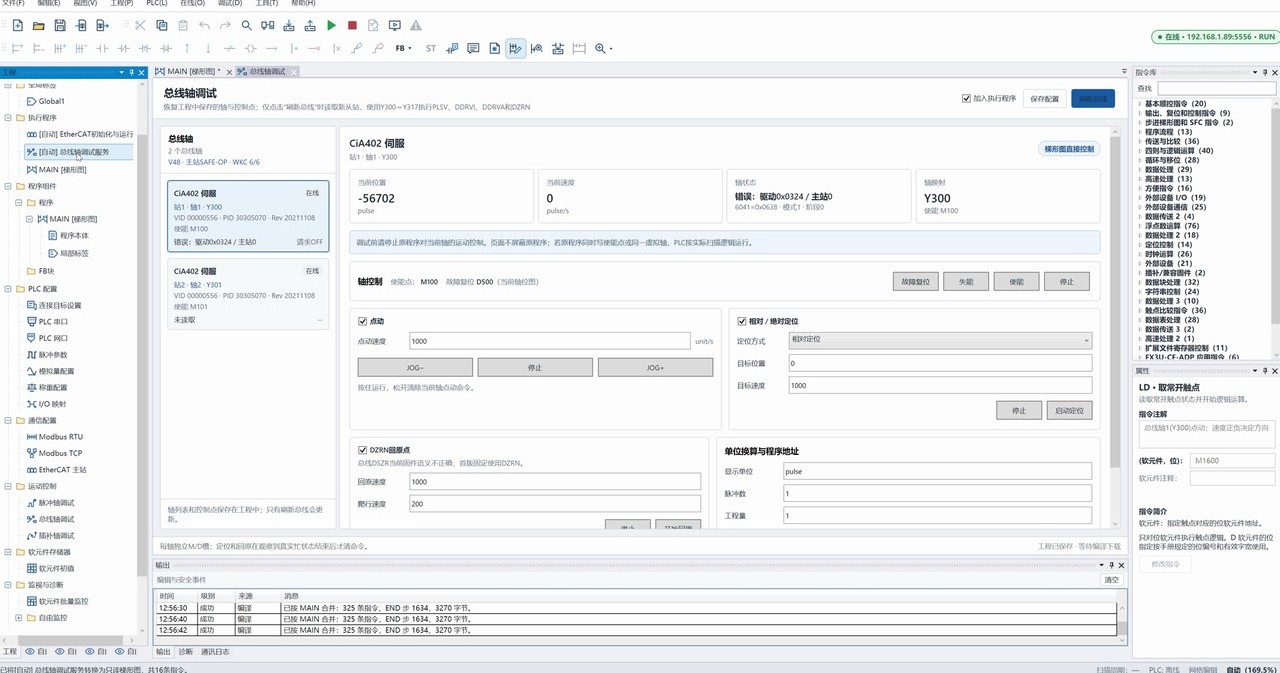Click the undo arrow icon
This screenshot has width=1280, height=673.
[204, 25]
